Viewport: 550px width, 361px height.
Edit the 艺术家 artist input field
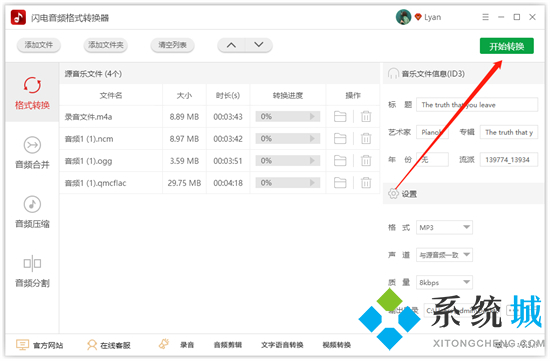pyautogui.click(x=432, y=132)
